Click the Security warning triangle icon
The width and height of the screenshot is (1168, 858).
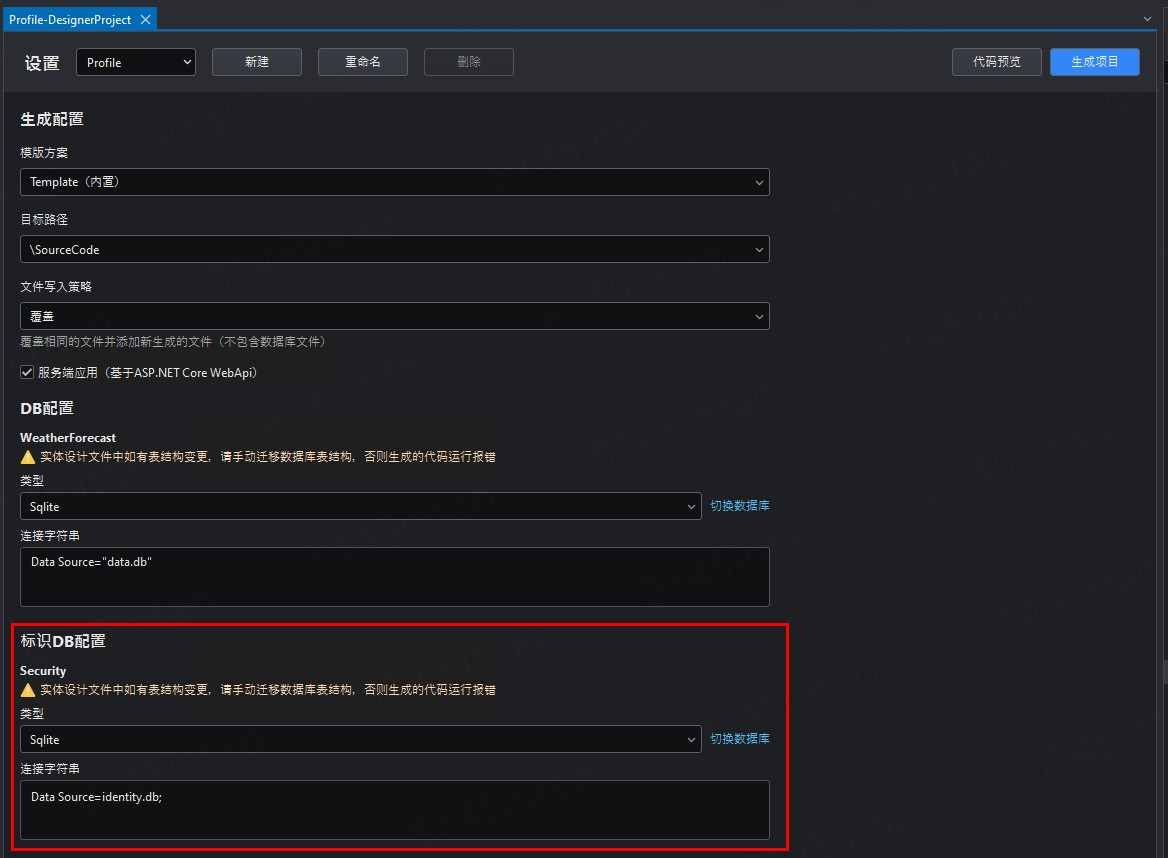(28, 690)
